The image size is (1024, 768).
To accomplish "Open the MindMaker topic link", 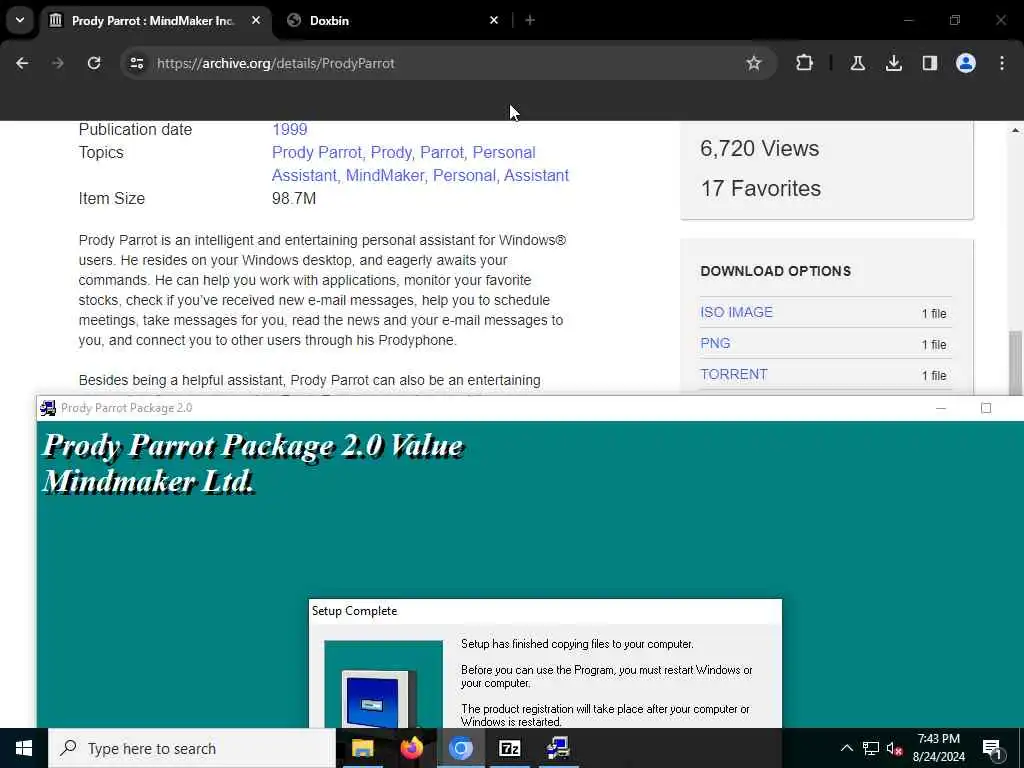I will (385, 176).
